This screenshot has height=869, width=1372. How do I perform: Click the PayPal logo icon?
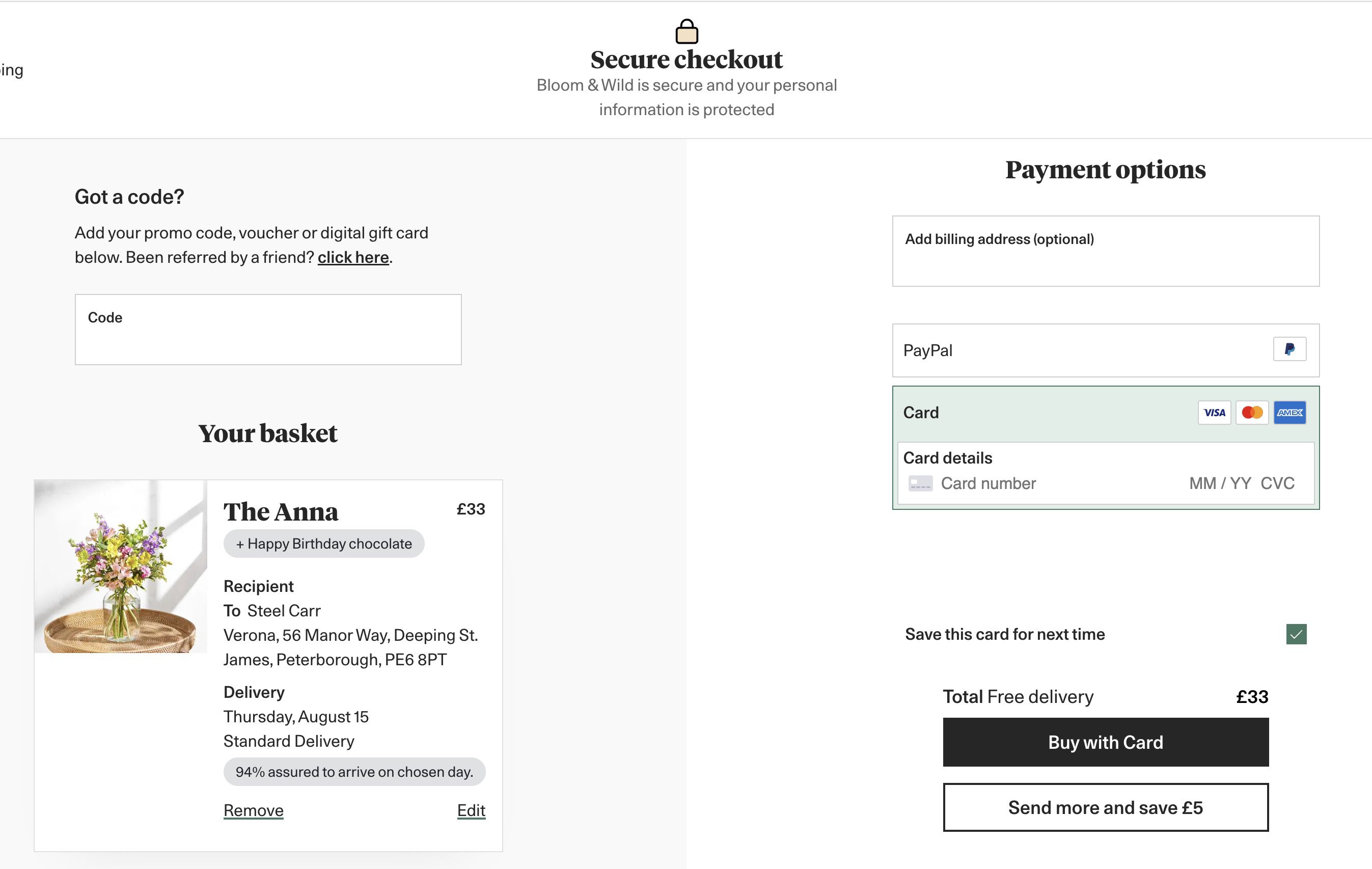coord(1289,349)
